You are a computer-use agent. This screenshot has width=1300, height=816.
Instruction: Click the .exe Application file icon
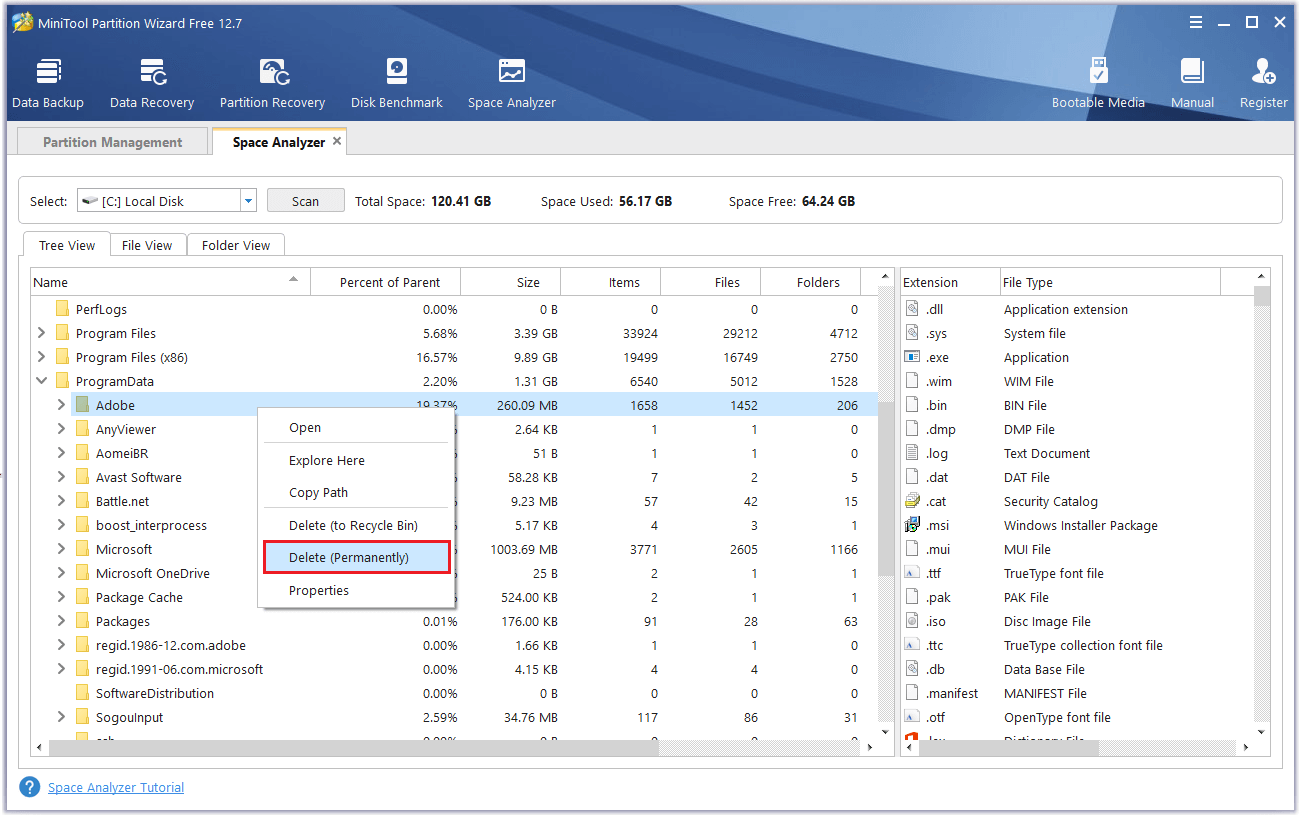(x=911, y=357)
